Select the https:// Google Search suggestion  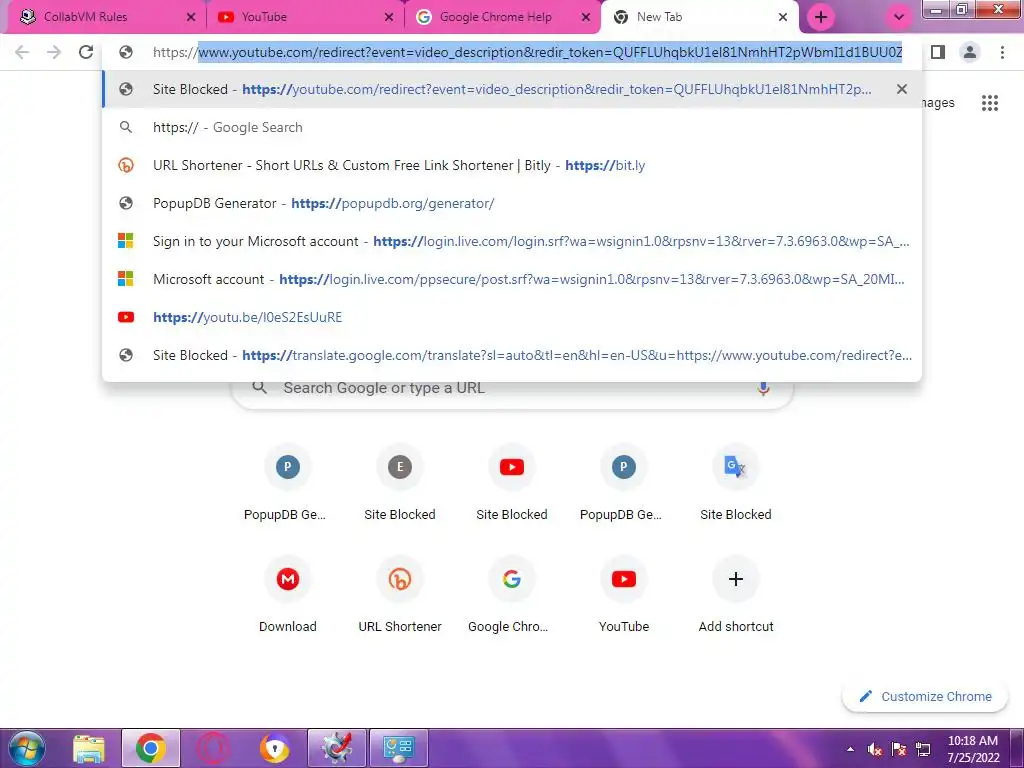tap(512, 127)
